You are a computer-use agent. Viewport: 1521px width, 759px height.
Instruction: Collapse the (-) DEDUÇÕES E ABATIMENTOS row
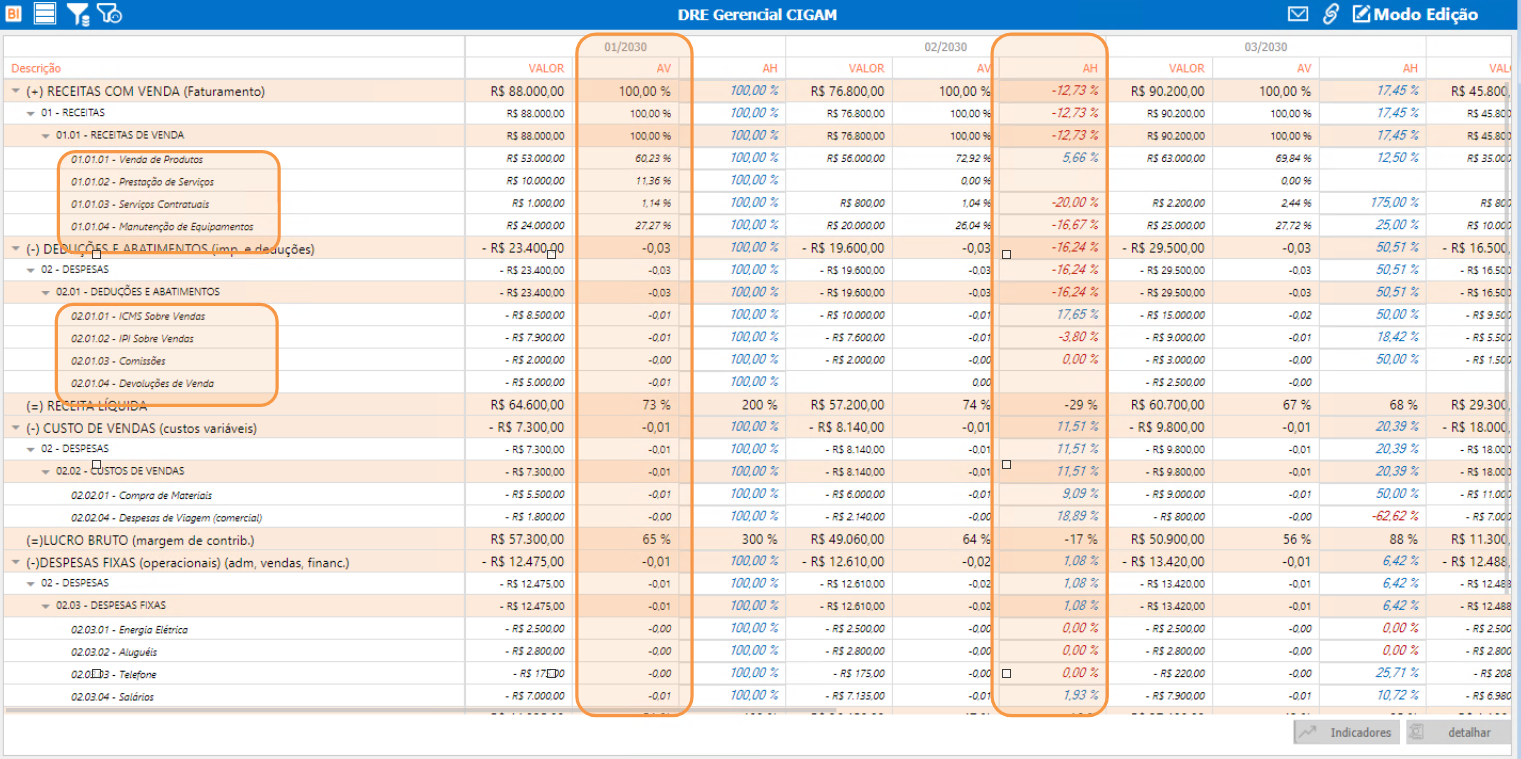[x=16, y=248]
